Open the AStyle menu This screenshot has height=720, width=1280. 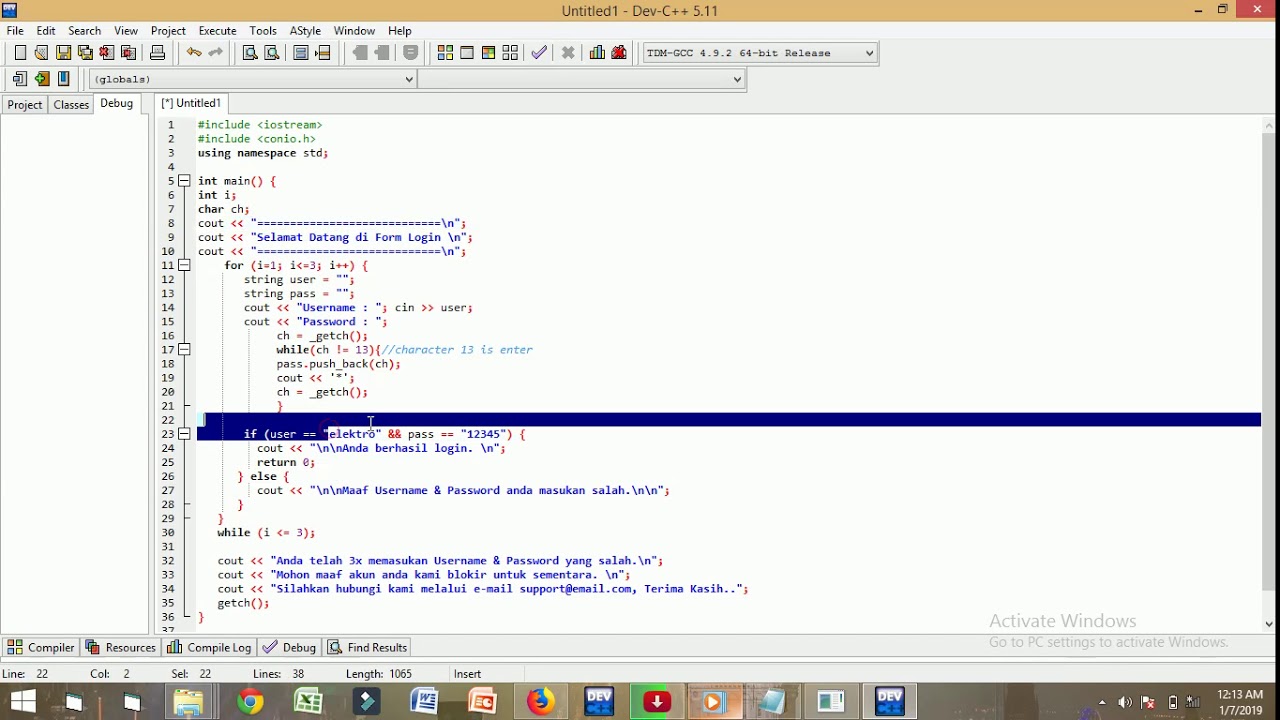pos(305,31)
